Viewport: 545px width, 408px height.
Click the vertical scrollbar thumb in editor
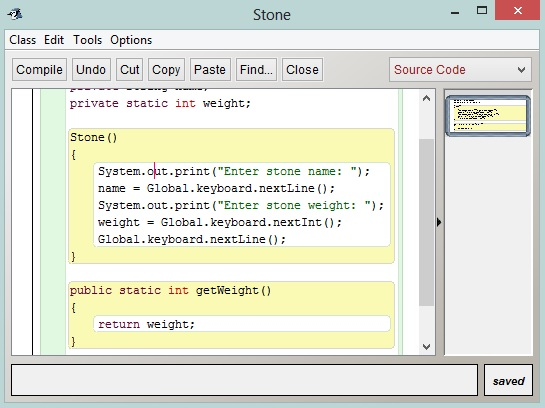pos(426,222)
